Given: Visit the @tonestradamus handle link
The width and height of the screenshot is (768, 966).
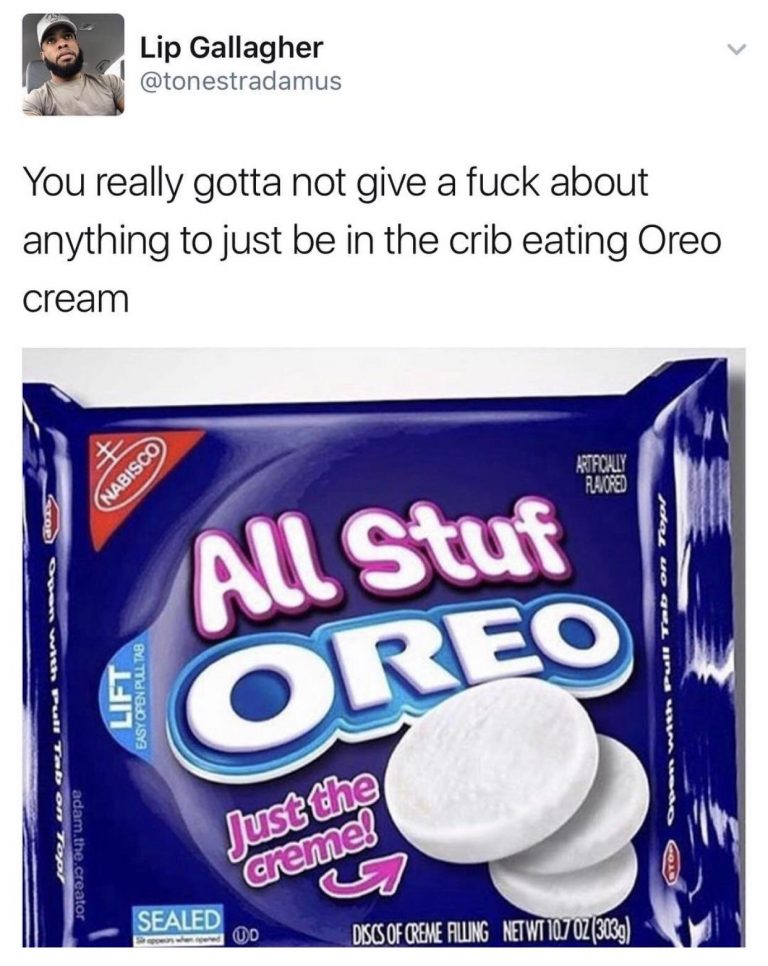Looking at the screenshot, I should 241,81.
